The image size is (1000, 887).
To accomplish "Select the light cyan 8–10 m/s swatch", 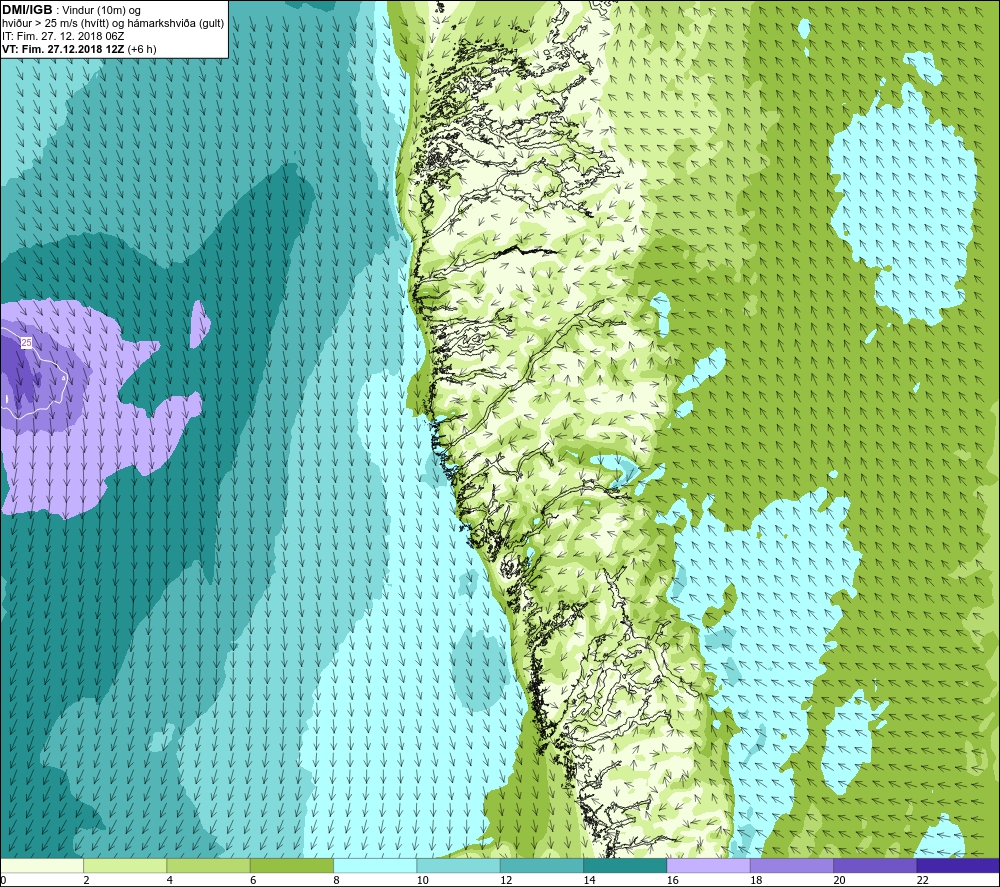I will (375, 866).
